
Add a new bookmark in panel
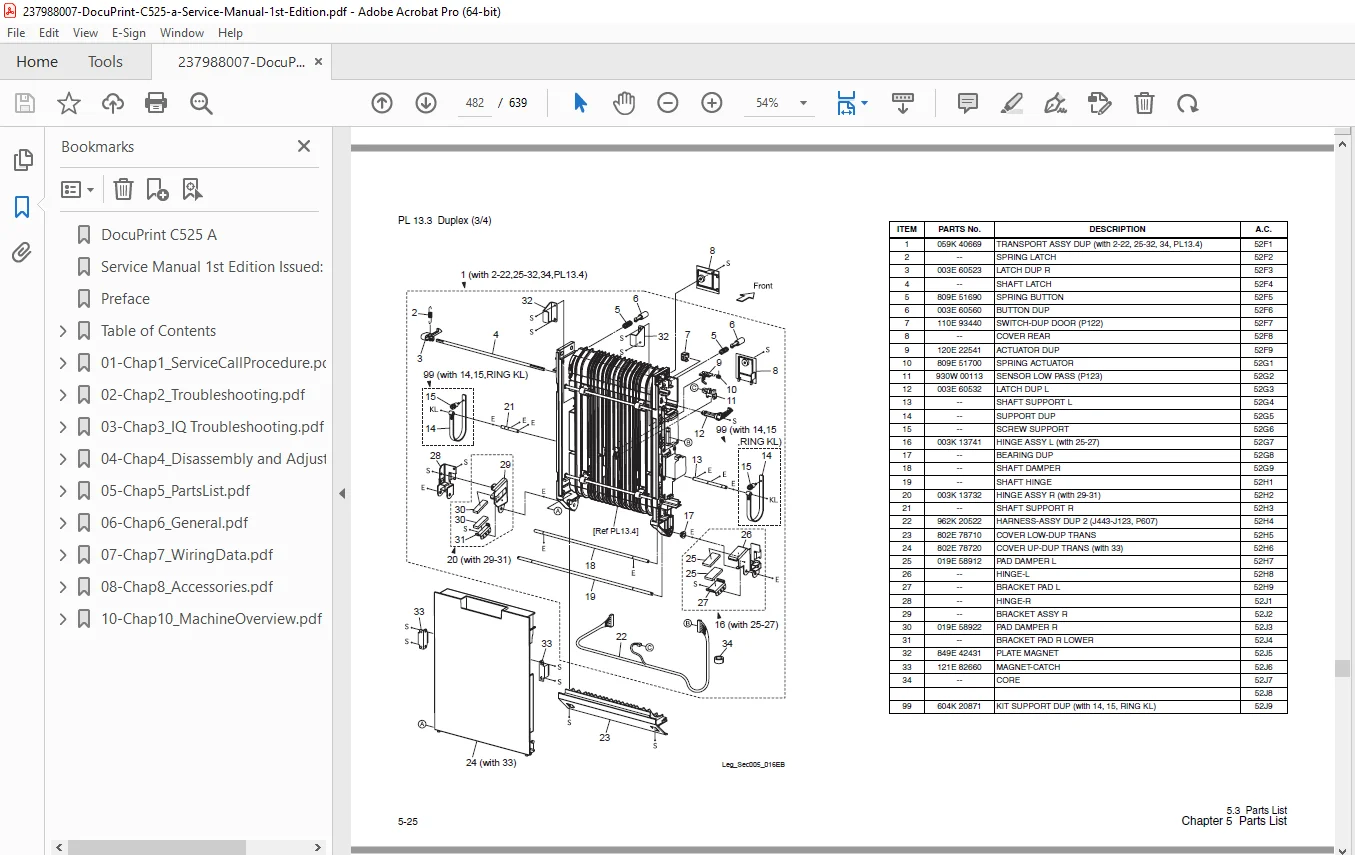(x=157, y=189)
